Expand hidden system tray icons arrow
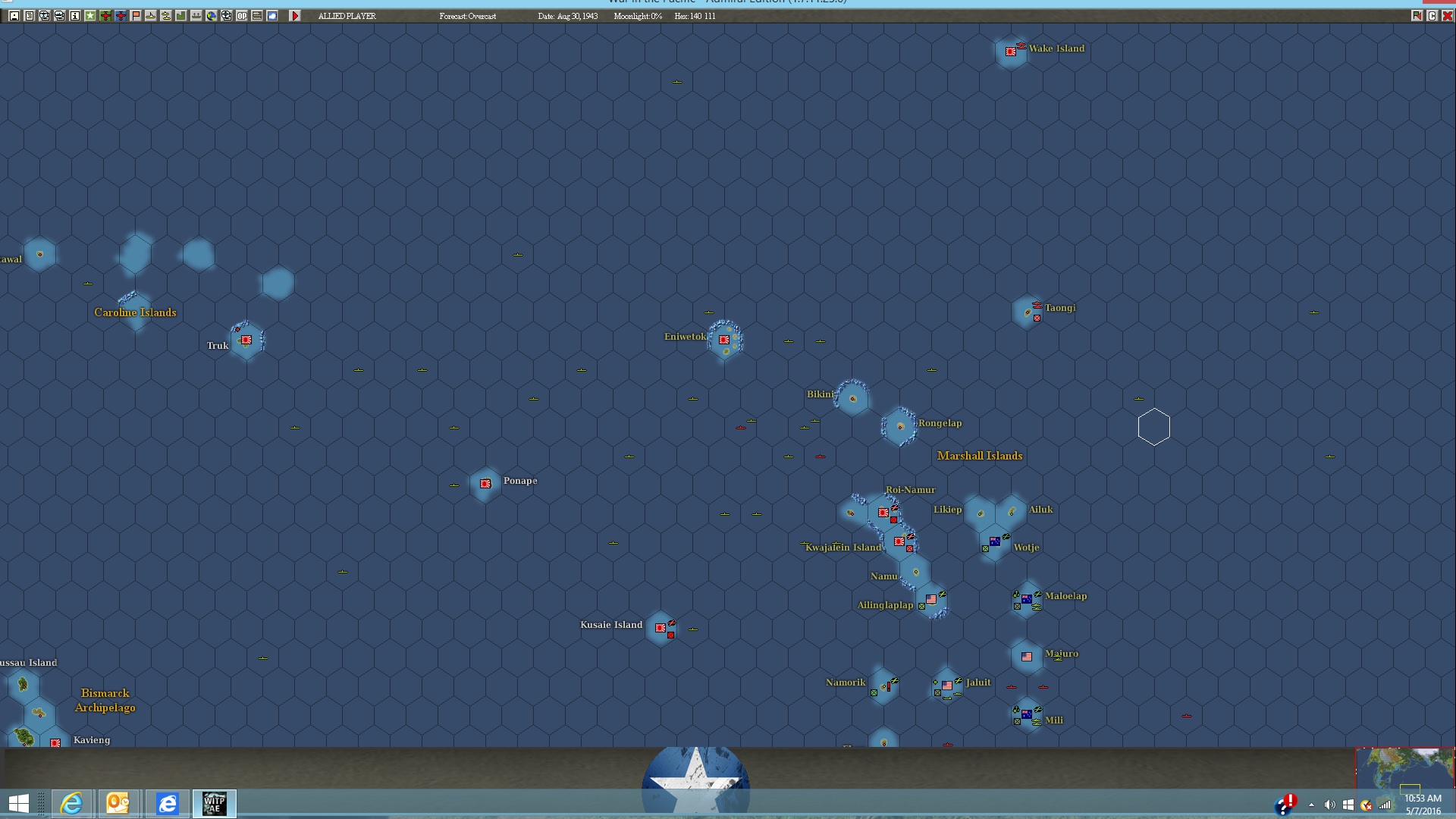1456x819 pixels. [x=1311, y=805]
